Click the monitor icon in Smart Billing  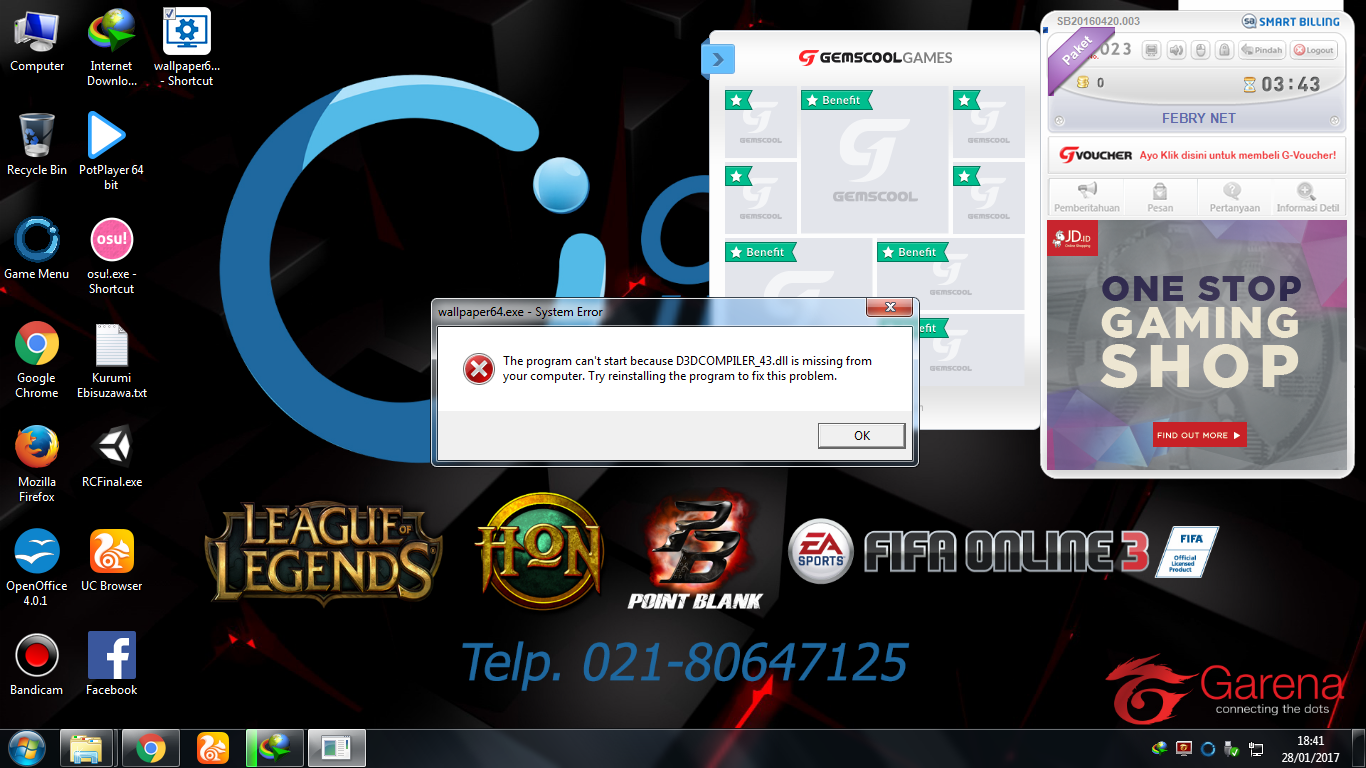coord(1151,50)
